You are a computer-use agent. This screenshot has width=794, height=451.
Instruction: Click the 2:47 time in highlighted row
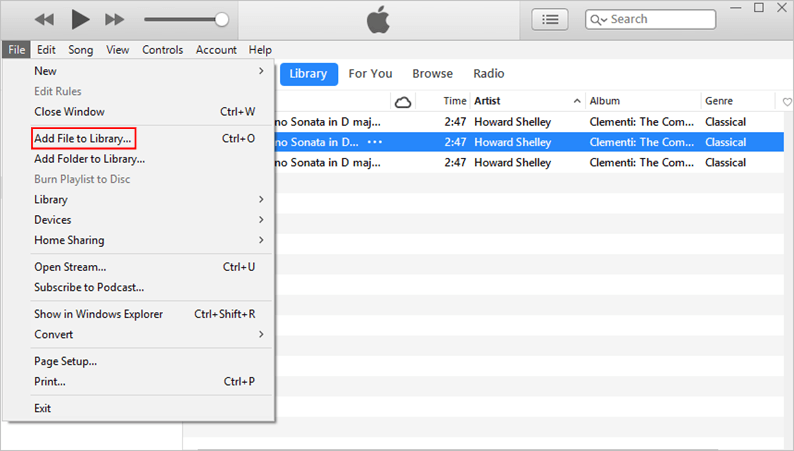455,142
